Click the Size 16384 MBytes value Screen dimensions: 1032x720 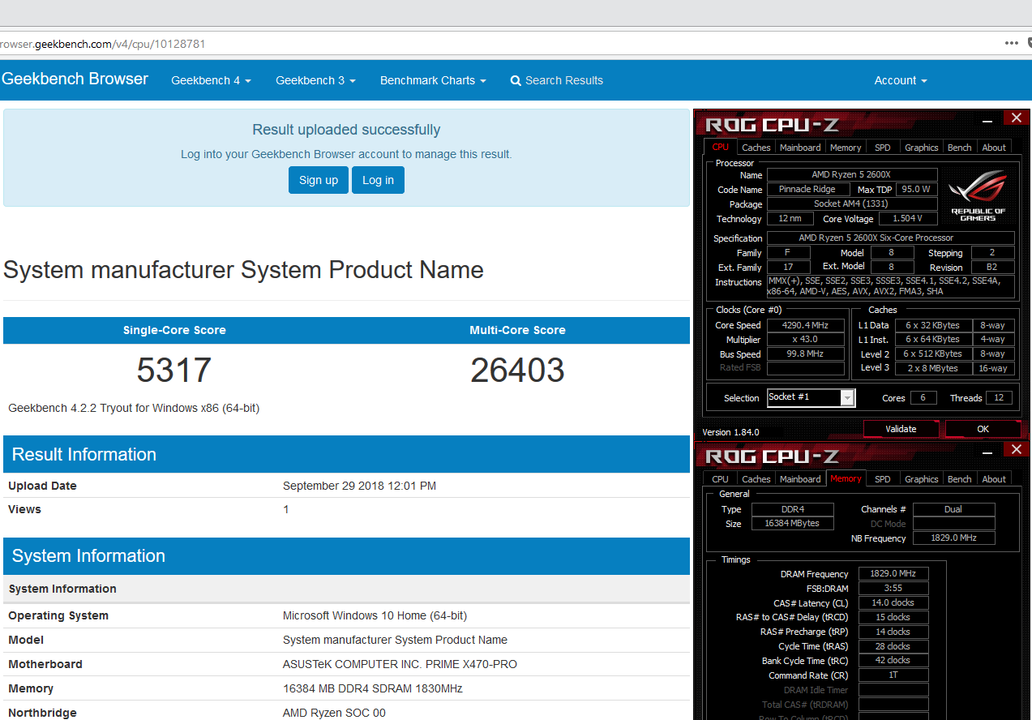(792, 523)
